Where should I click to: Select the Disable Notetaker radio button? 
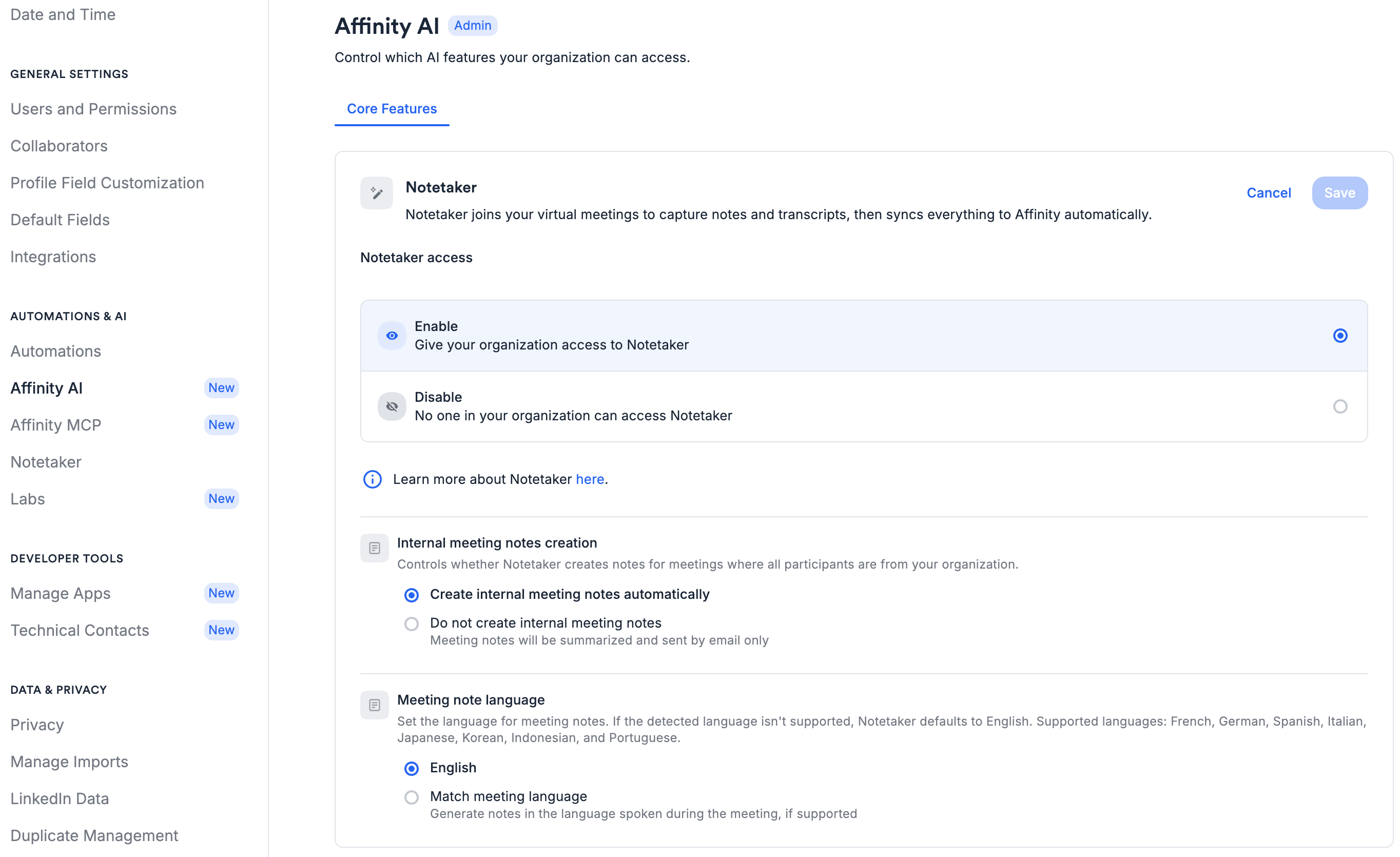coord(1340,406)
